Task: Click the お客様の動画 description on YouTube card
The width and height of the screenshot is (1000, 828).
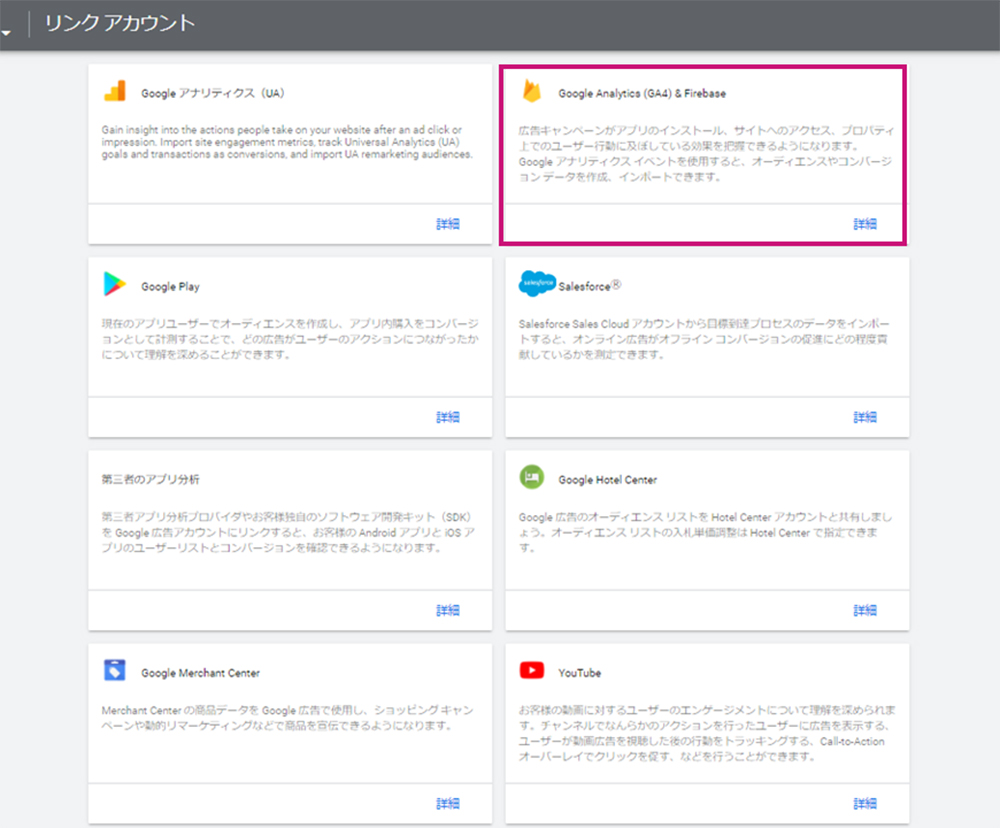Action: point(707,733)
